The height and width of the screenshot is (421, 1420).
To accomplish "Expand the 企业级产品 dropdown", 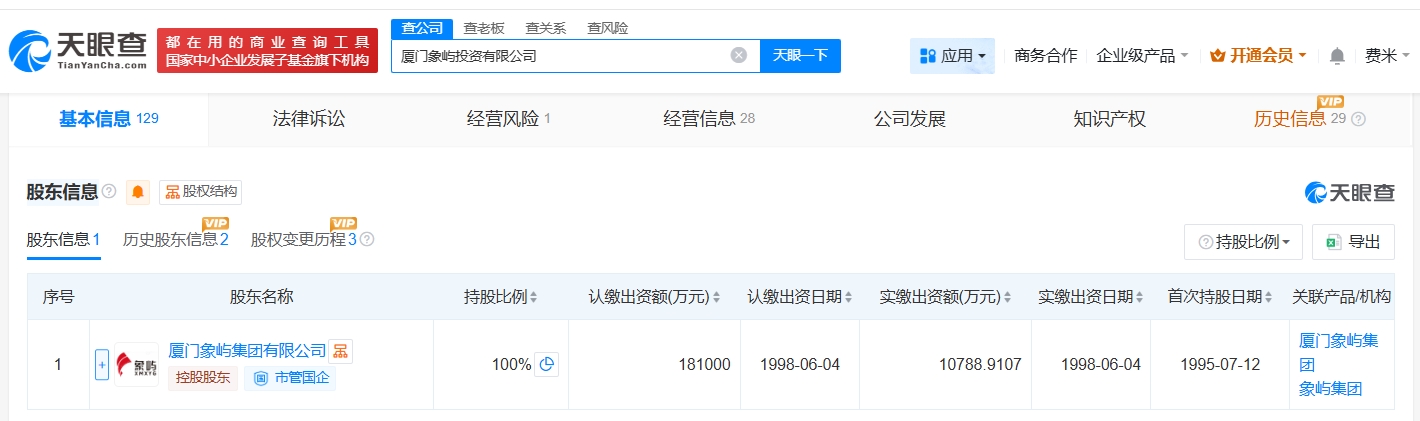I will pos(1142,56).
